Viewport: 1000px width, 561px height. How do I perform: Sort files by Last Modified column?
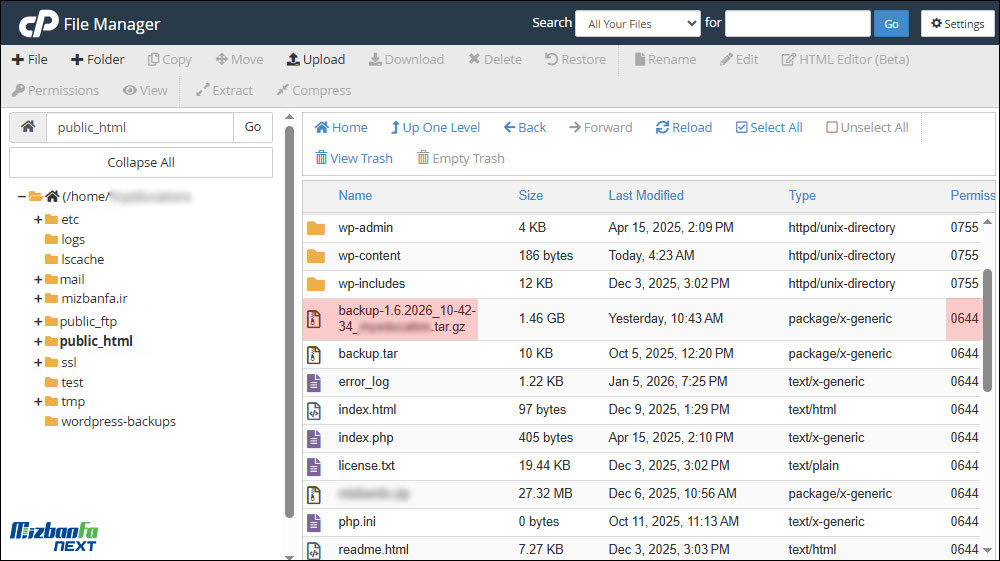(x=645, y=196)
